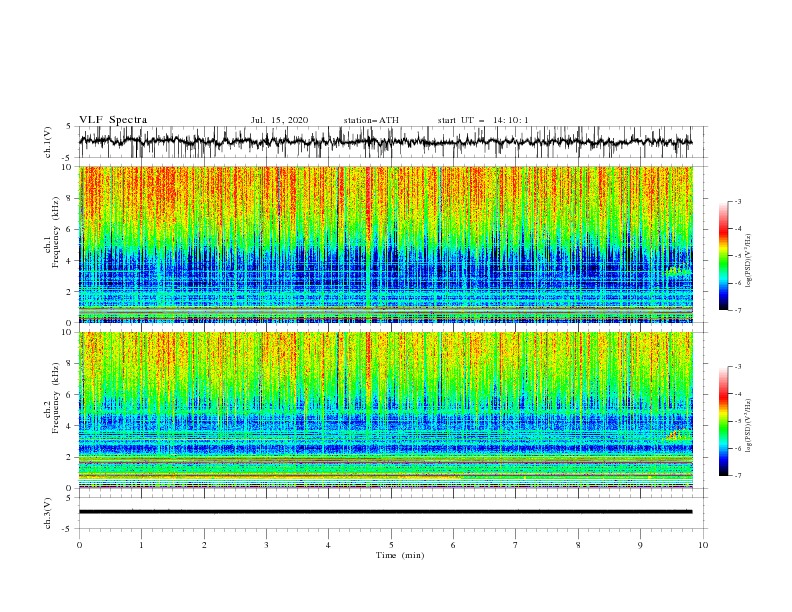Click the "station=ATH" label

click(371, 120)
